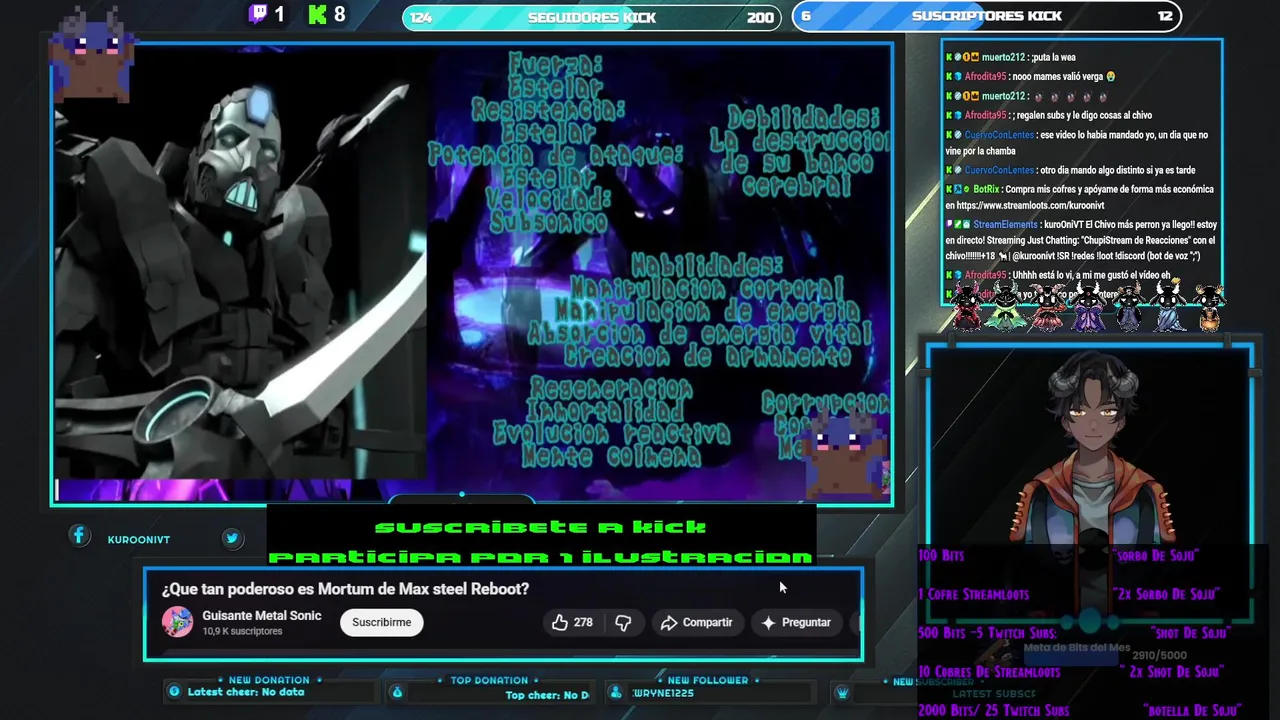Viewport: 1280px width, 720px height.
Task: Click the follower goal number 200
Action: (760, 17)
